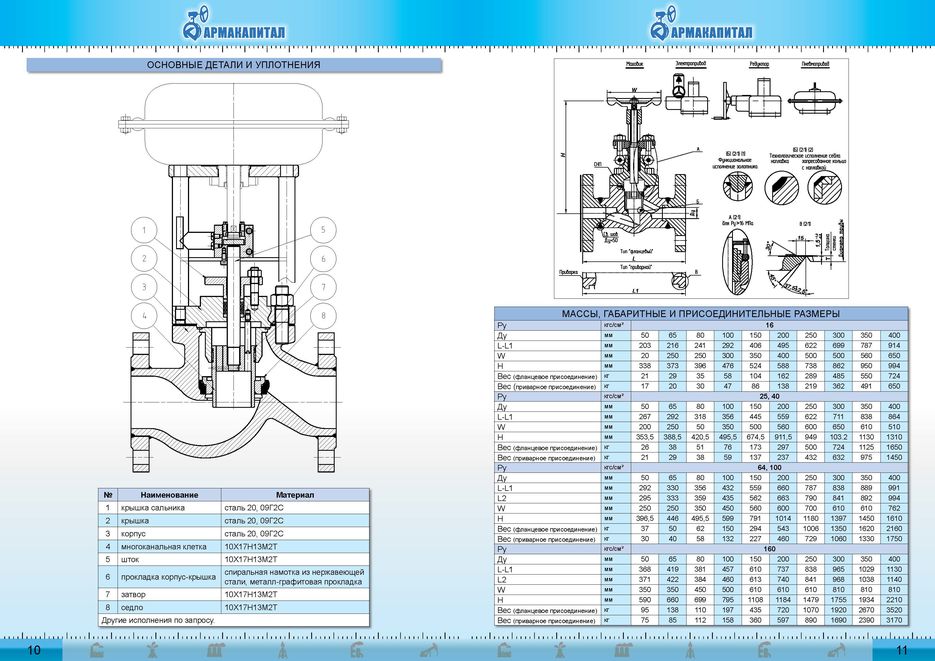Select the 'корпус' parts row
935x661 pixels.
[234, 534]
